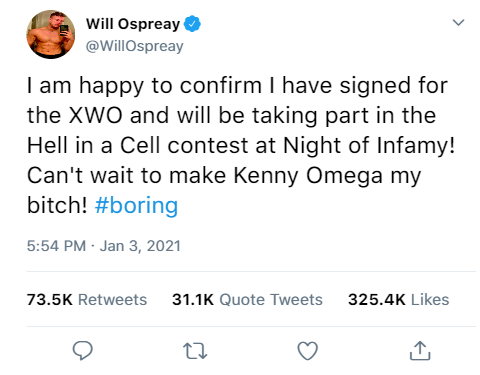This screenshot has height=375, width=480.
Task: Click the Retweets label text
Action: pos(112,299)
